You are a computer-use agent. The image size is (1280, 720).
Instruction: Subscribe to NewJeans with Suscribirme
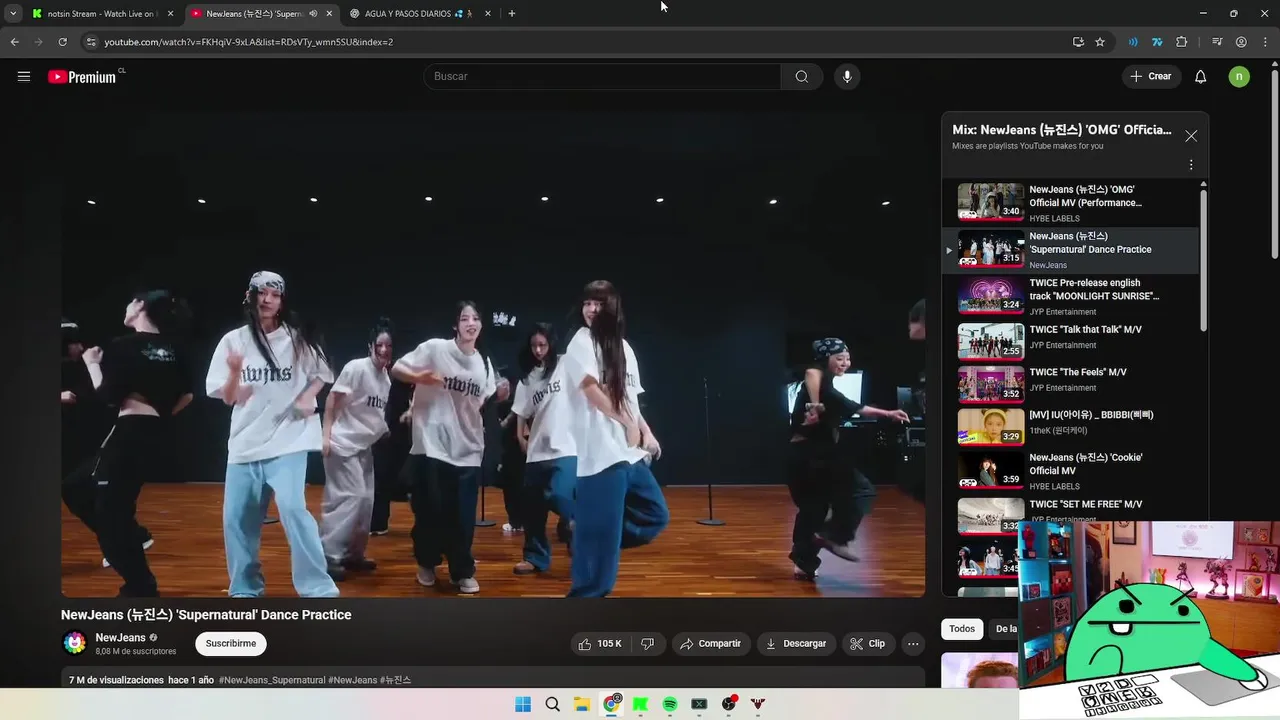(x=231, y=644)
